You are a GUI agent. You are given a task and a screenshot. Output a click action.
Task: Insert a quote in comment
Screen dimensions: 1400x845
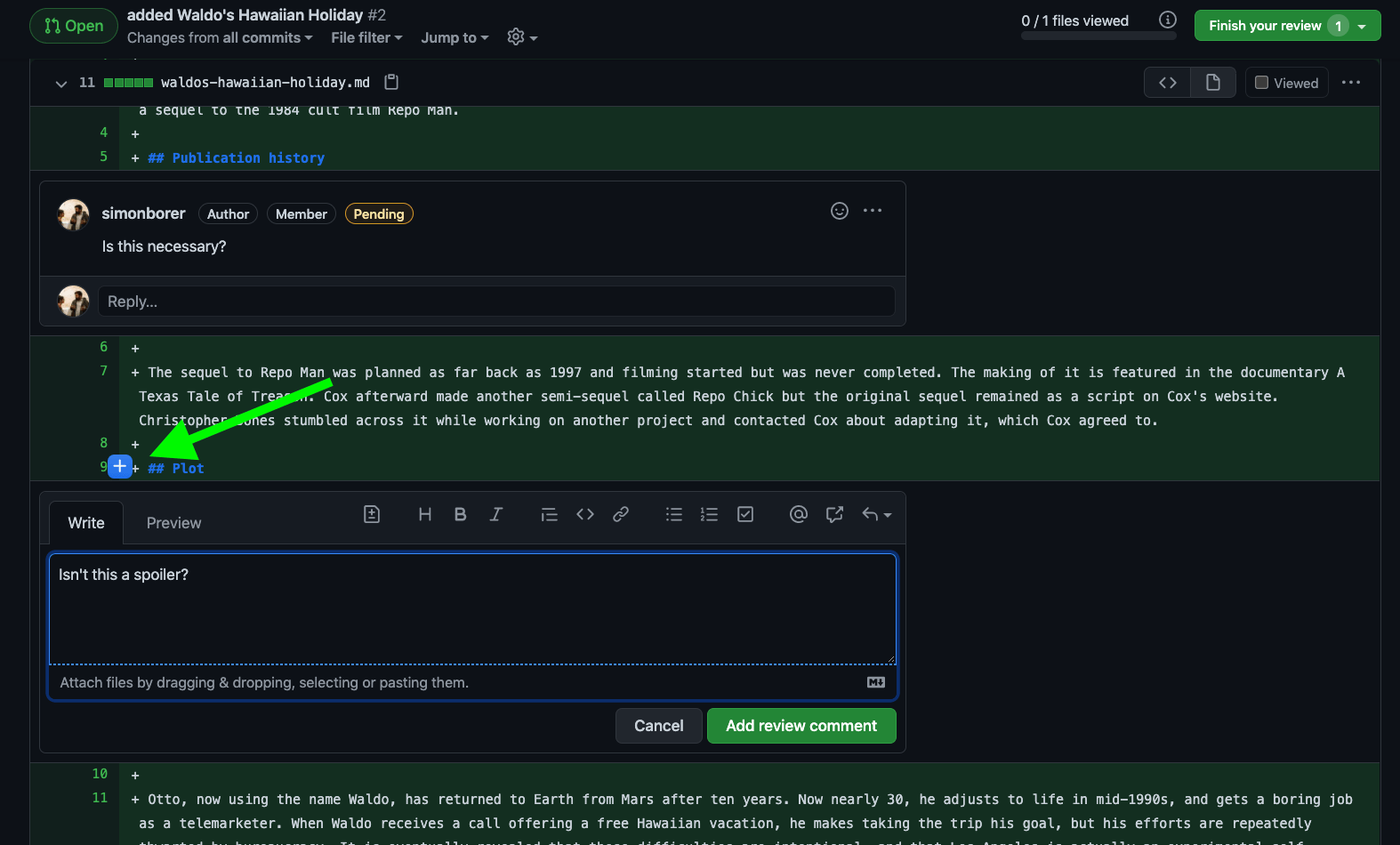point(550,514)
